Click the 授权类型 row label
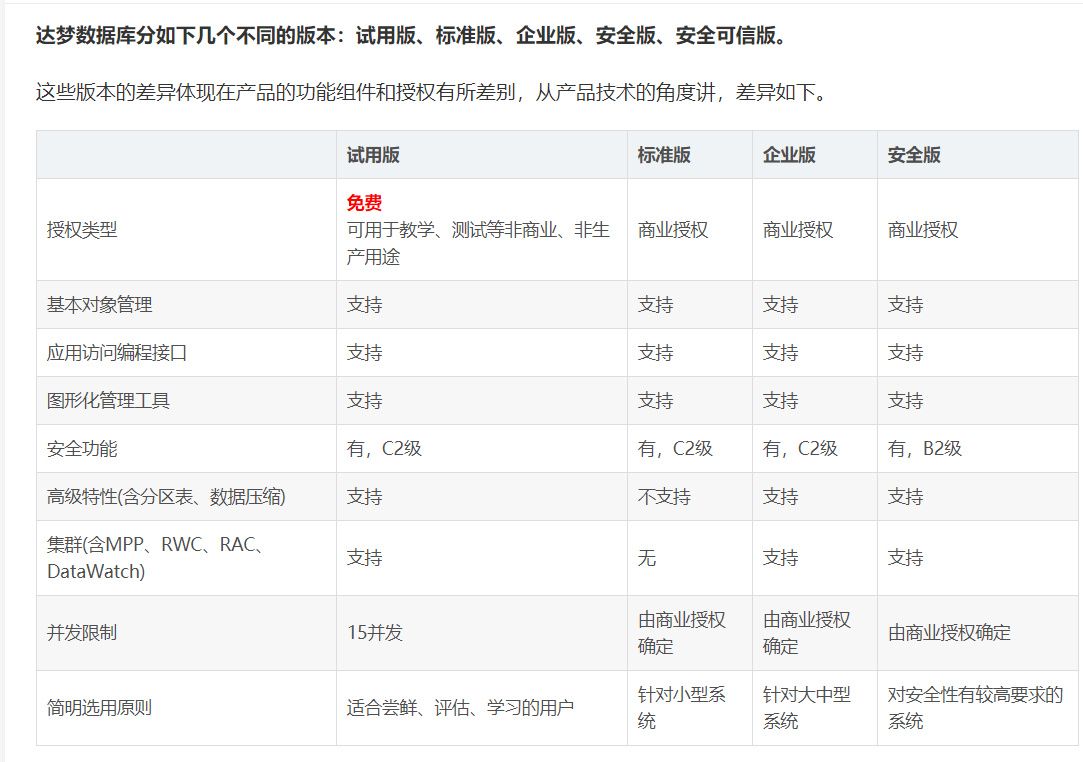The image size is (1083, 762). point(82,230)
